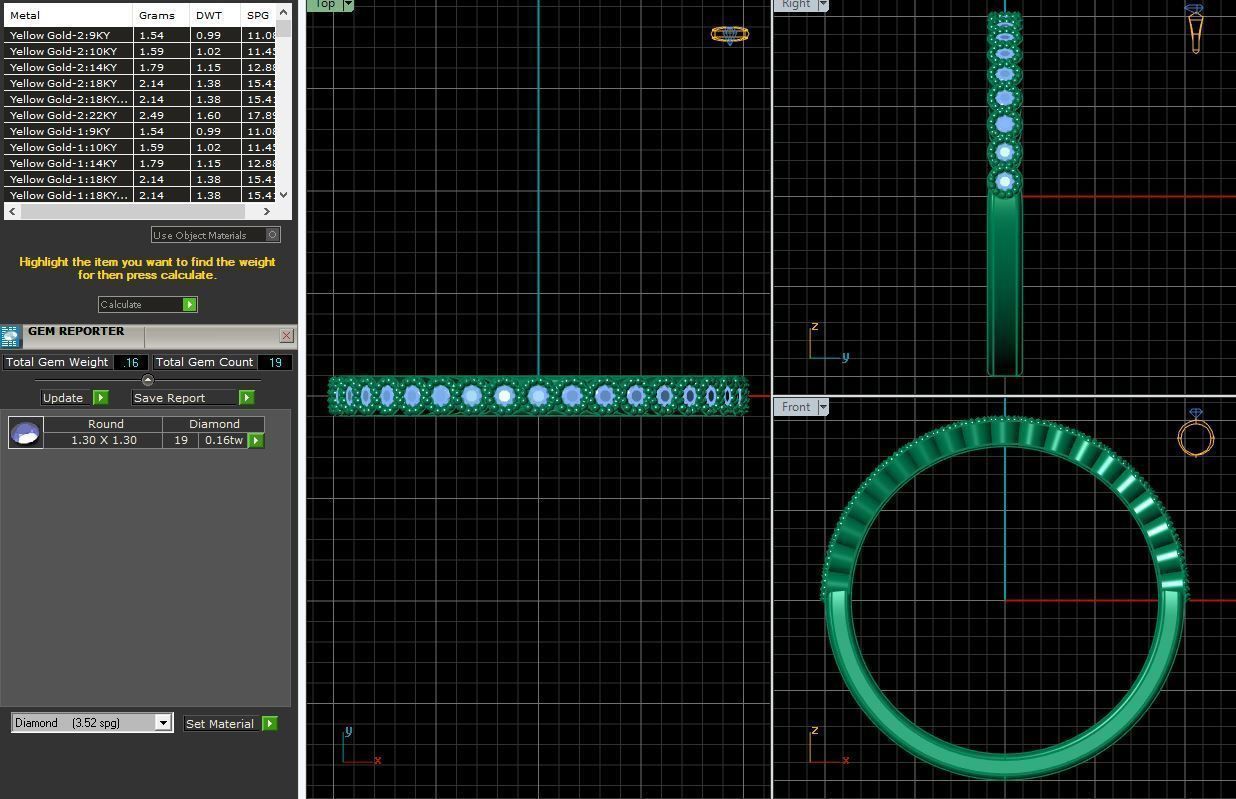Viewport: 1236px width, 799px height.
Task: Click the Calculate button
Action: pos(148,304)
